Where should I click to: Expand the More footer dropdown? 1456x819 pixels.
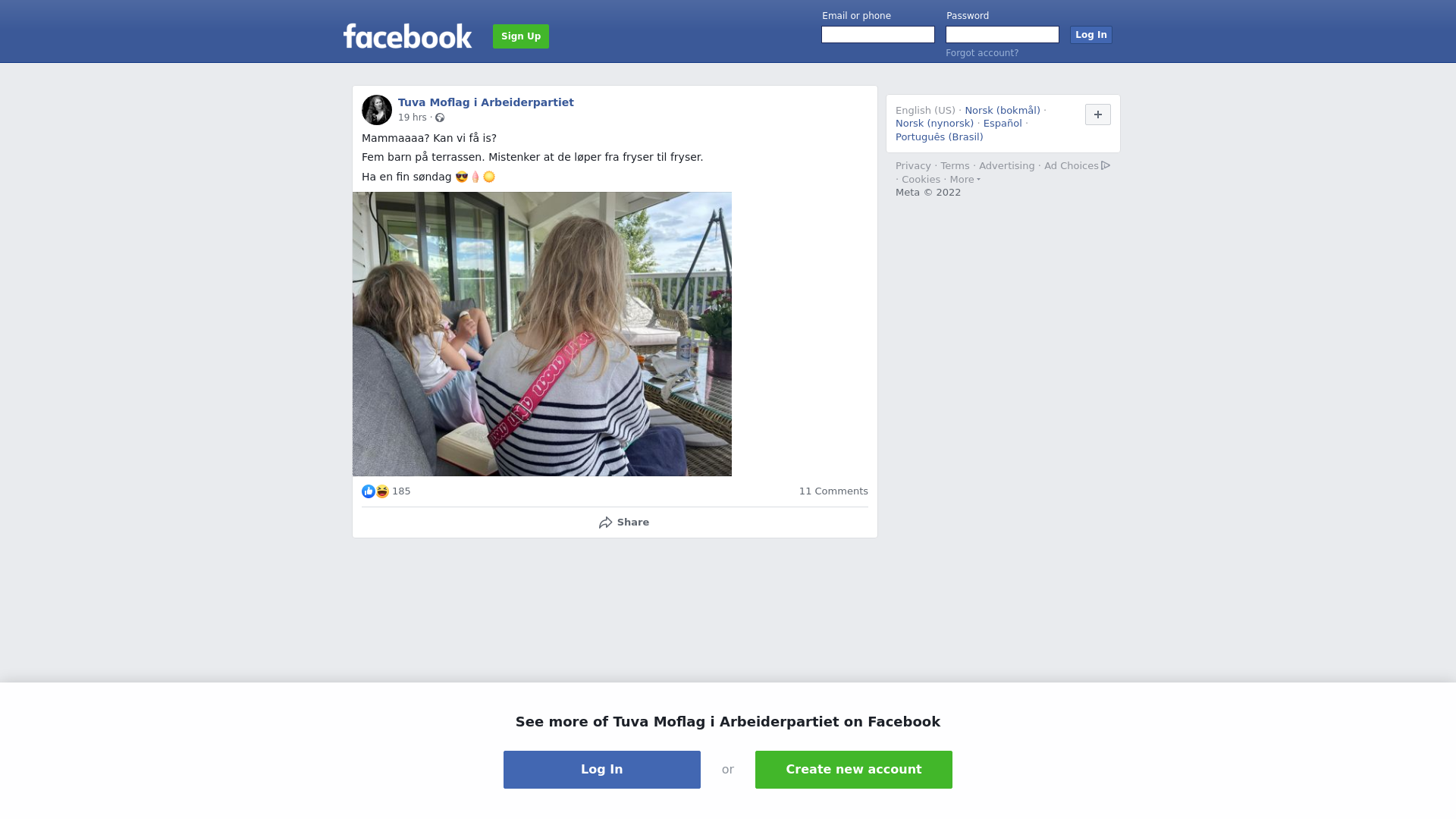[965, 180]
